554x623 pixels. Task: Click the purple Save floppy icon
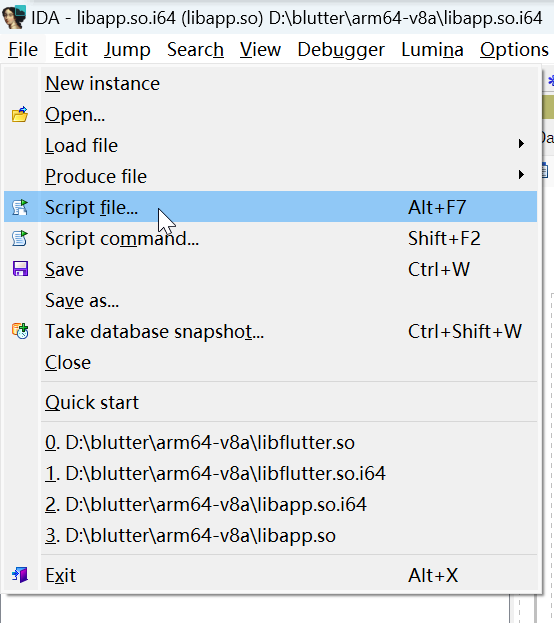click(x=20, y=269)
